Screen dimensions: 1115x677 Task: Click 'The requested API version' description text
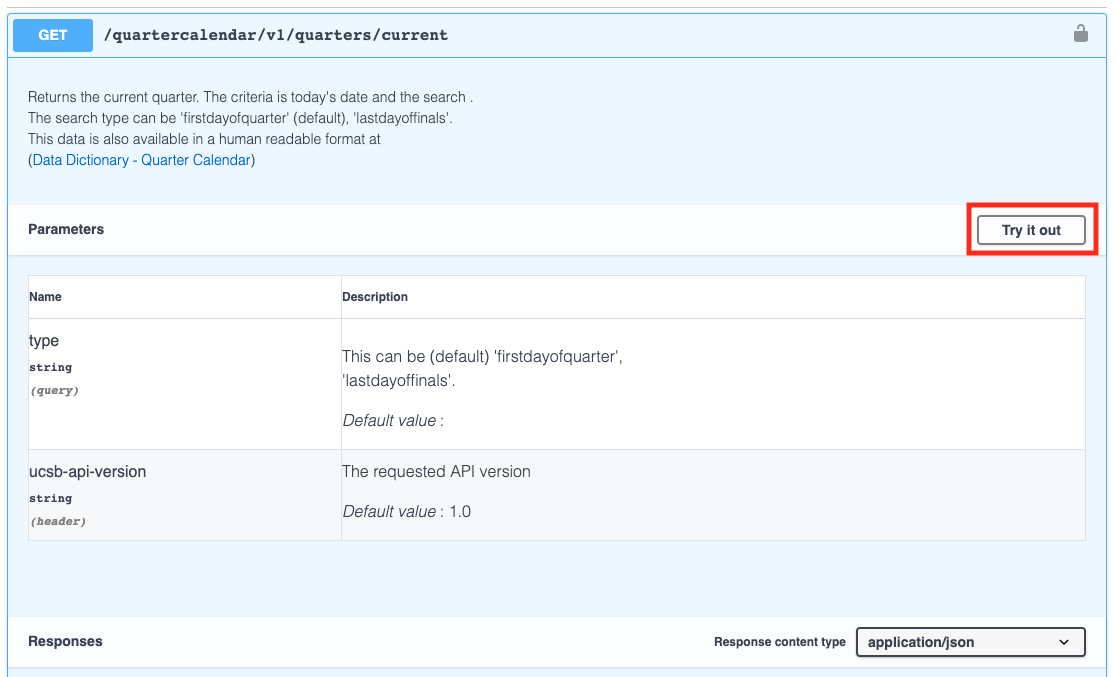coord(436,471)
